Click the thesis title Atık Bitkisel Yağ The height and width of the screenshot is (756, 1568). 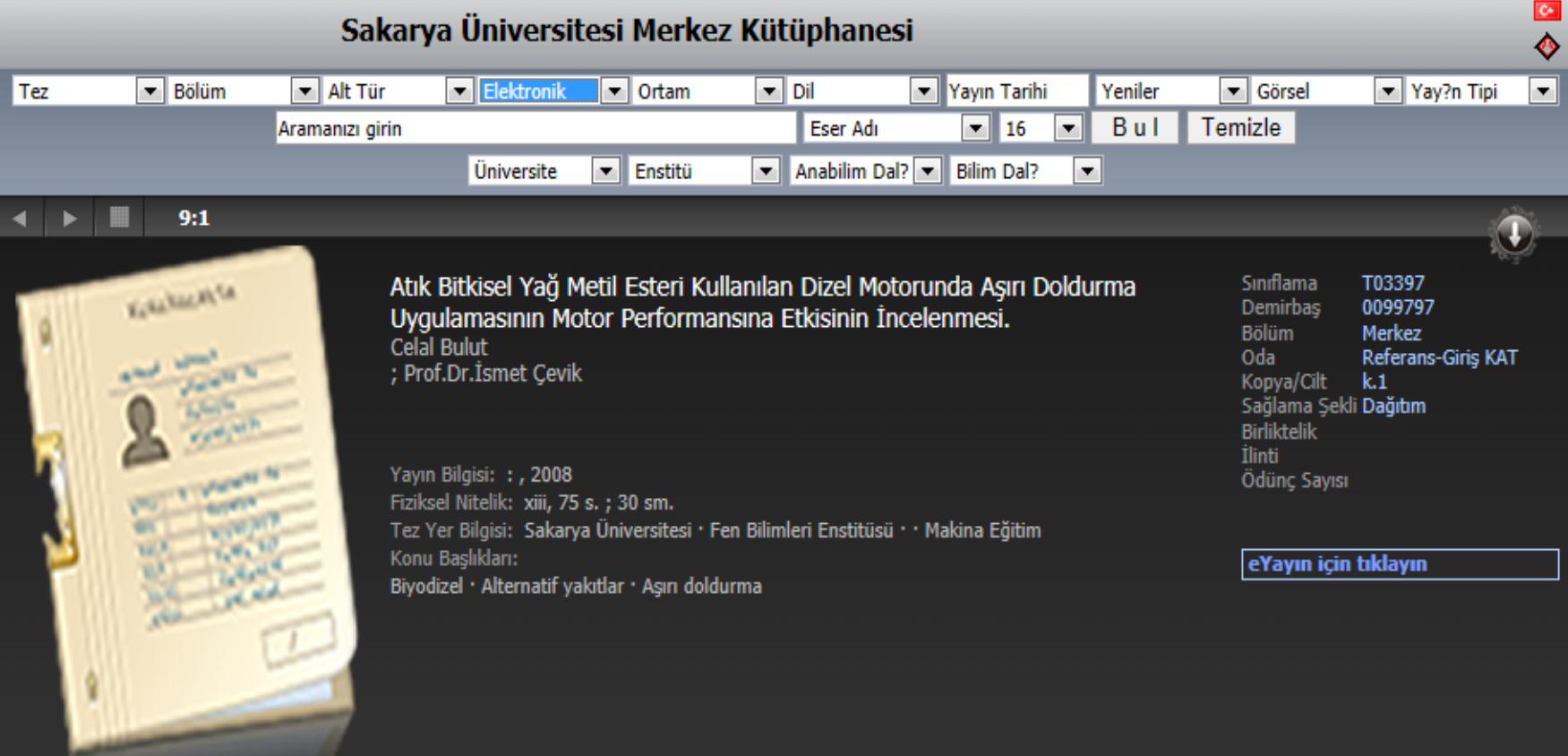click(x=763, y=303)
